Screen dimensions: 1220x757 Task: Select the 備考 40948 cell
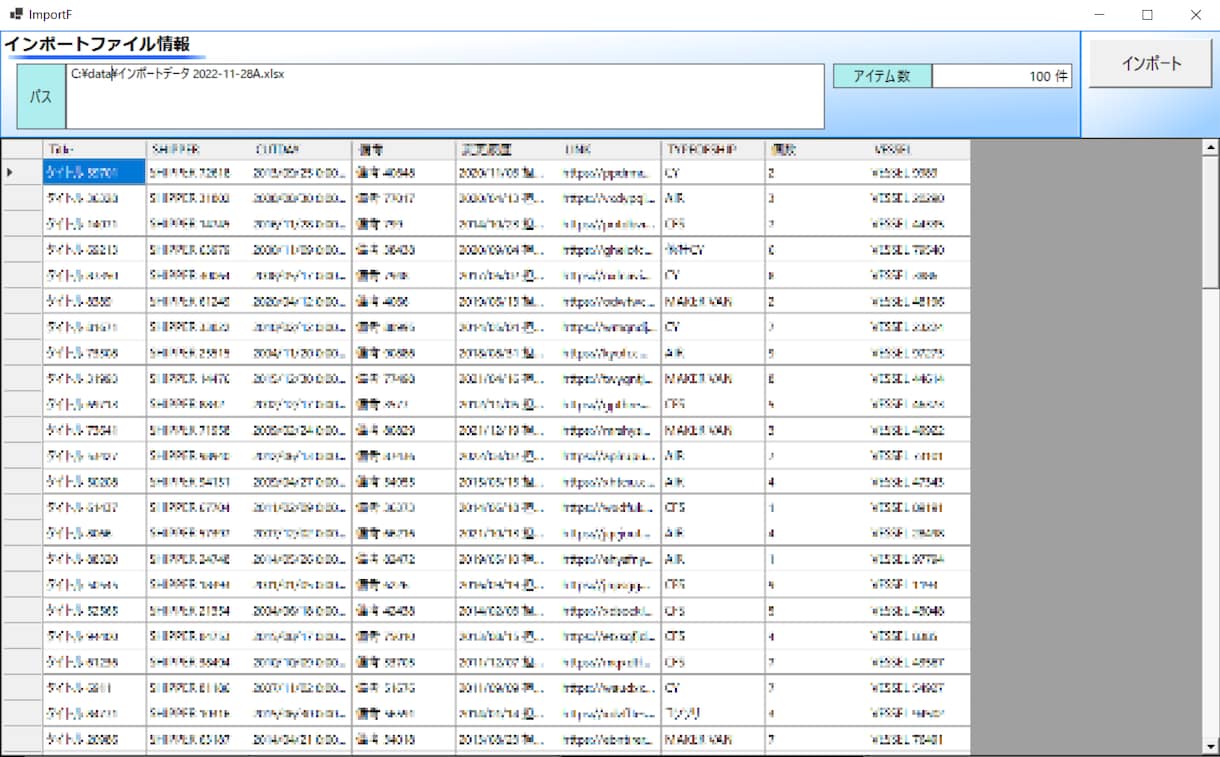click(x=403, y=172)
